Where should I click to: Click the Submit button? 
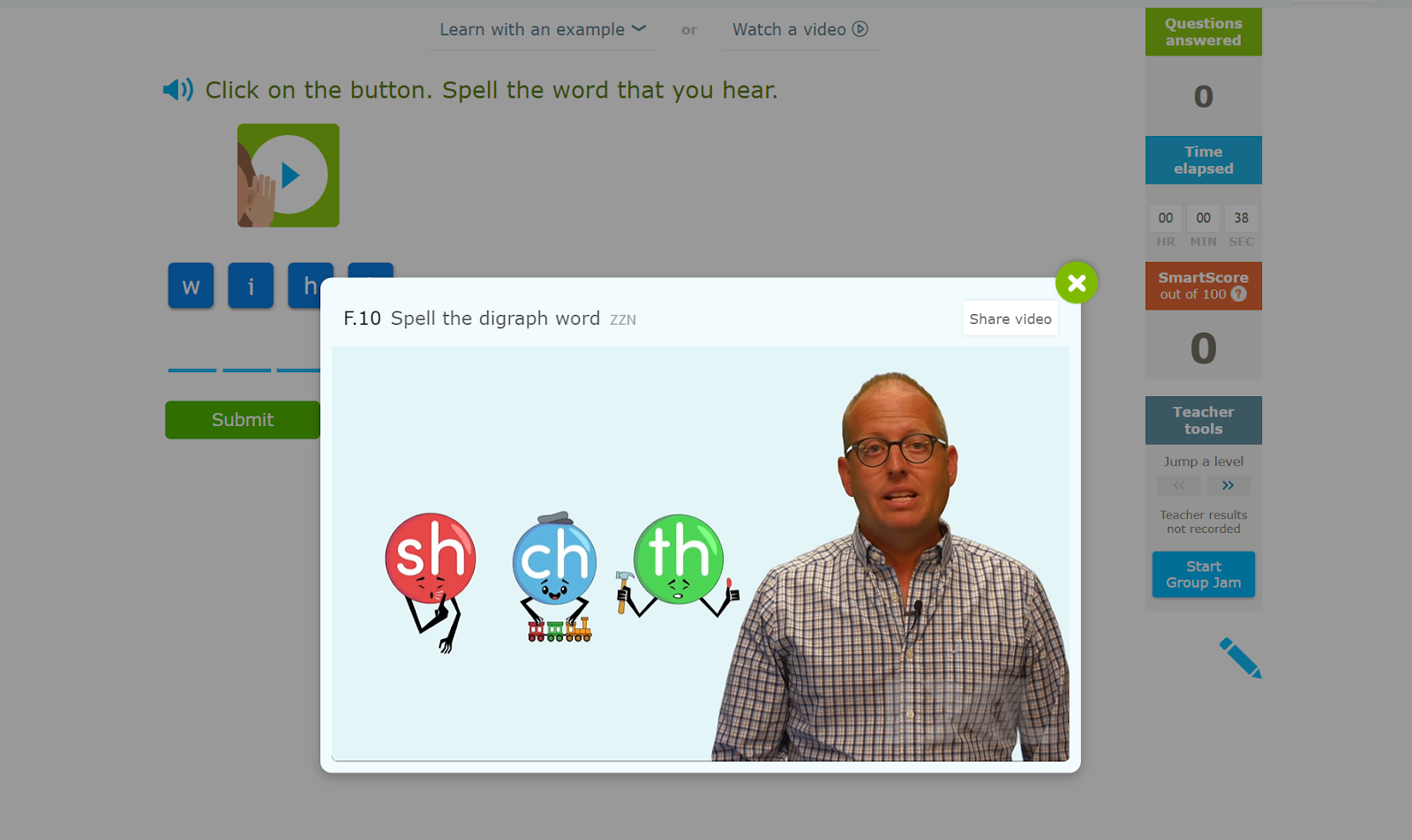[243, 420]
